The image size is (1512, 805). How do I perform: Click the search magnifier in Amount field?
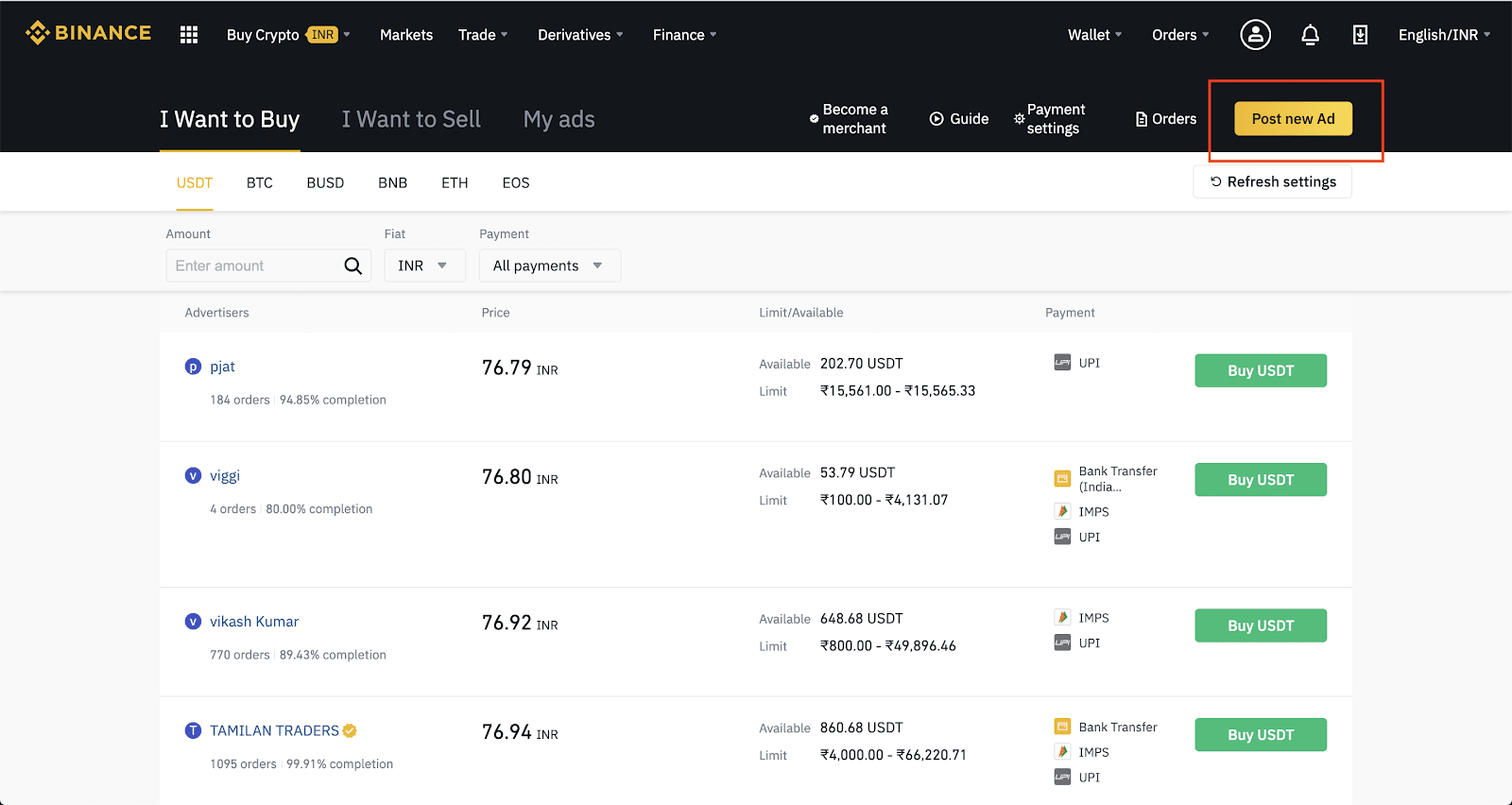(352, 265)
